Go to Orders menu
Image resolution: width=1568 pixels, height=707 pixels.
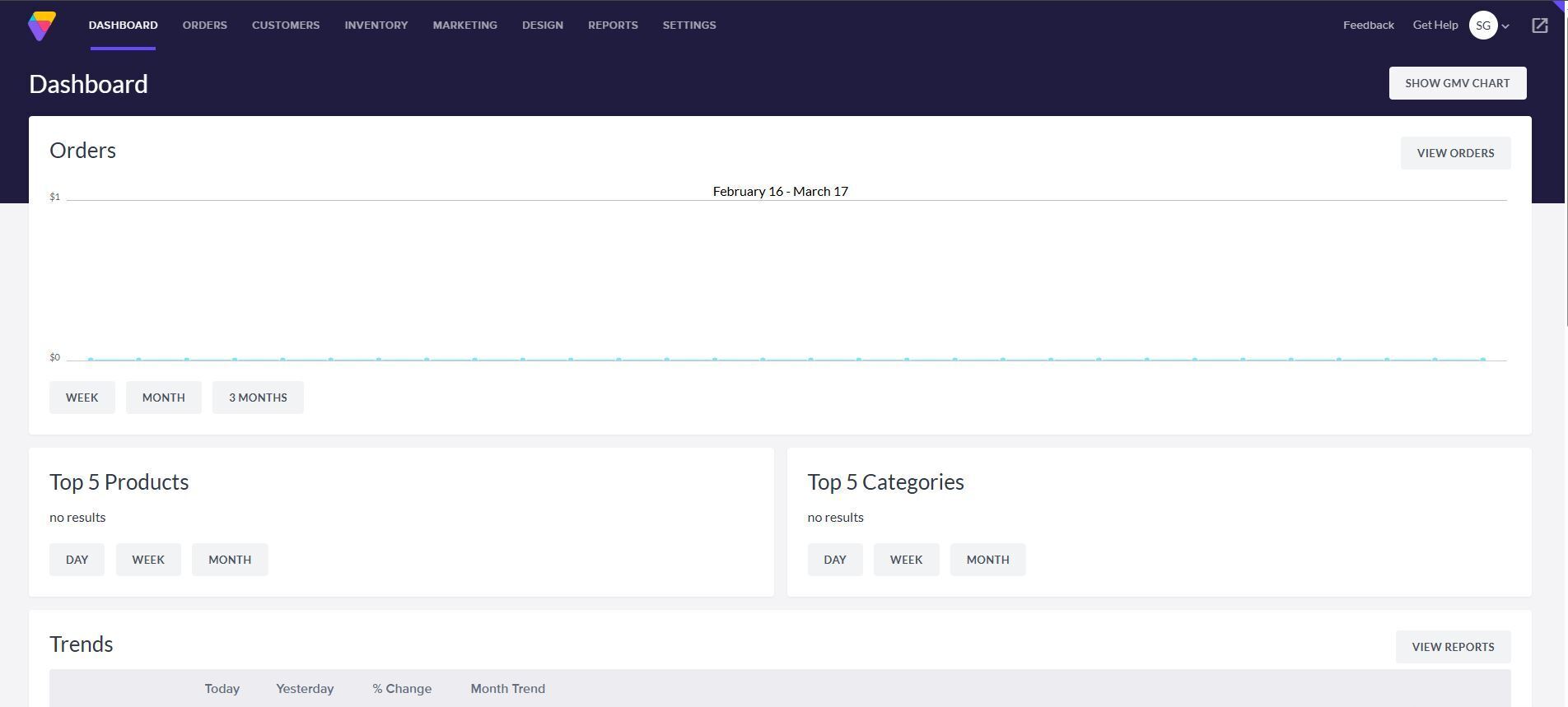pyautogui.click(x=205, y=26)
